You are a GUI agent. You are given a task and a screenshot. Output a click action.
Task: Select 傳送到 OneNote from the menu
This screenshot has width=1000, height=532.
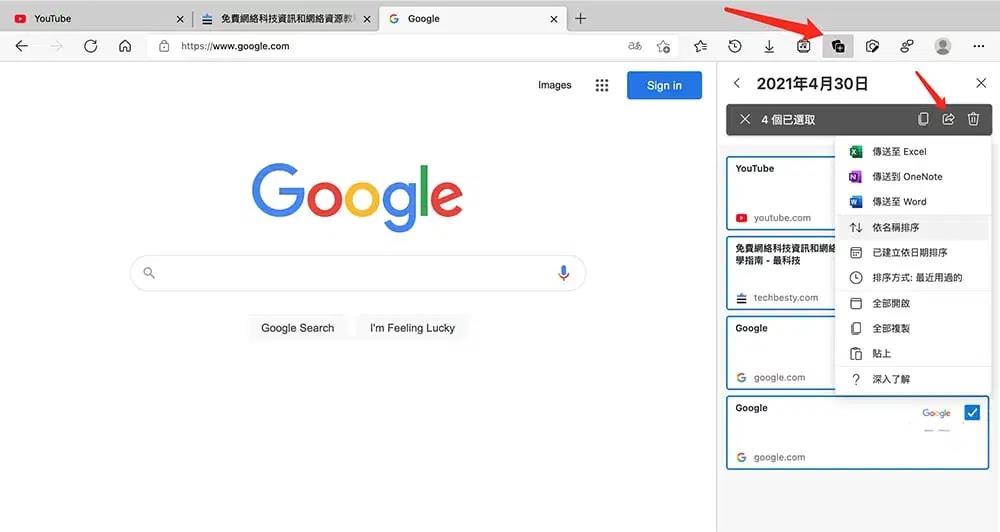click(913, 177)
